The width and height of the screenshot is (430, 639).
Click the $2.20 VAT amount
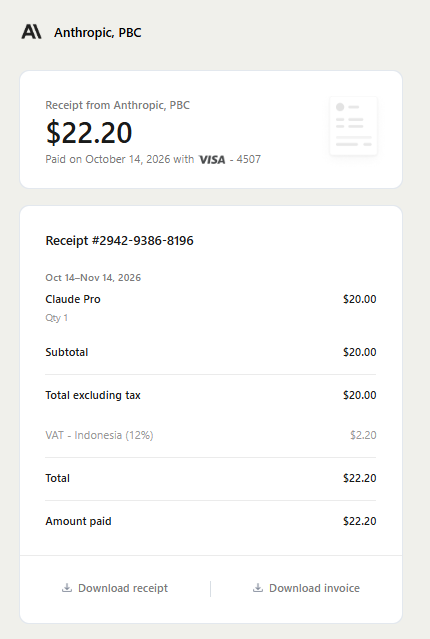pos(363,435)
